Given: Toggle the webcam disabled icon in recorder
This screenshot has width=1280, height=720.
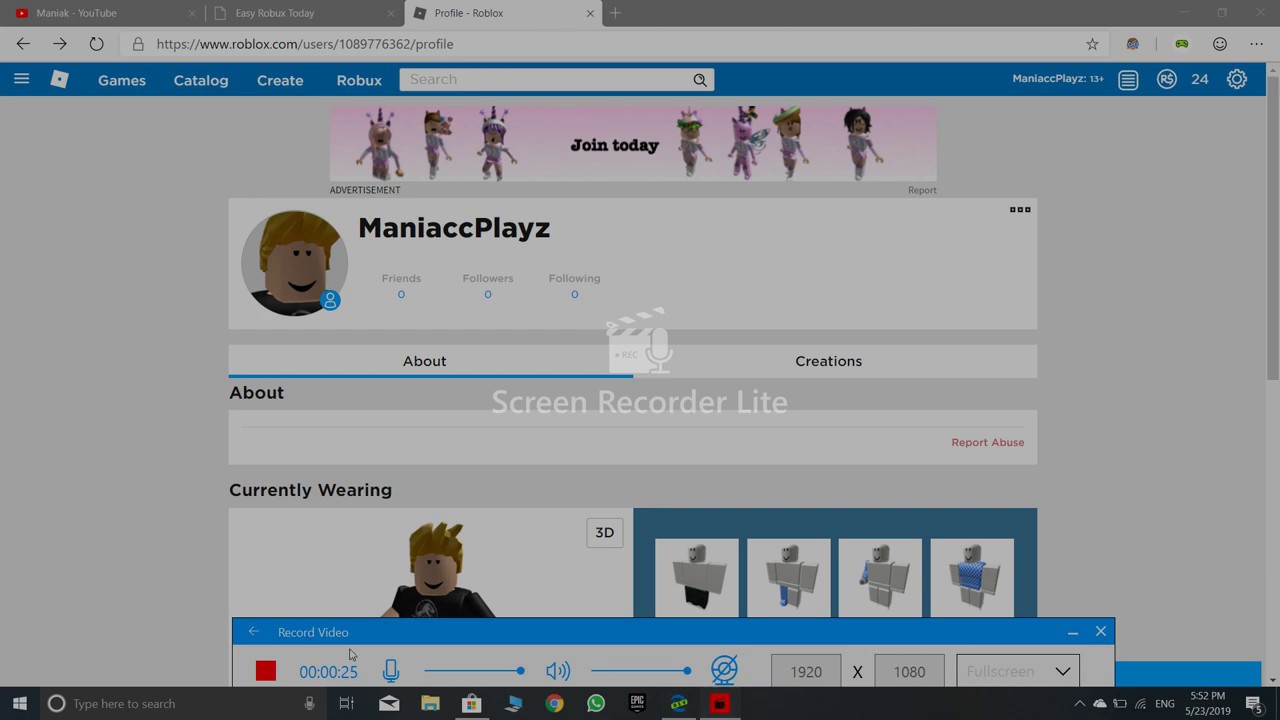Looking at the screenshot, I should pyautogui.click(x=724, y=671).
